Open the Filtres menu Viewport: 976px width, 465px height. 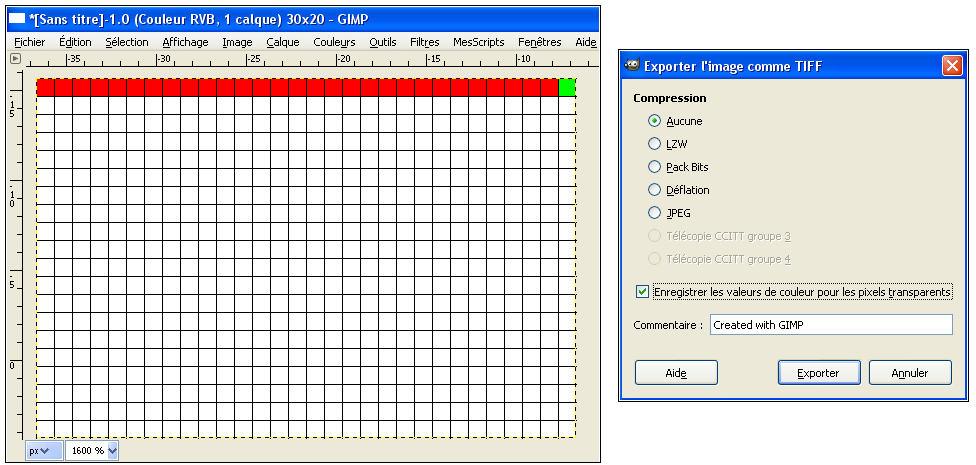tap(425, 42)
